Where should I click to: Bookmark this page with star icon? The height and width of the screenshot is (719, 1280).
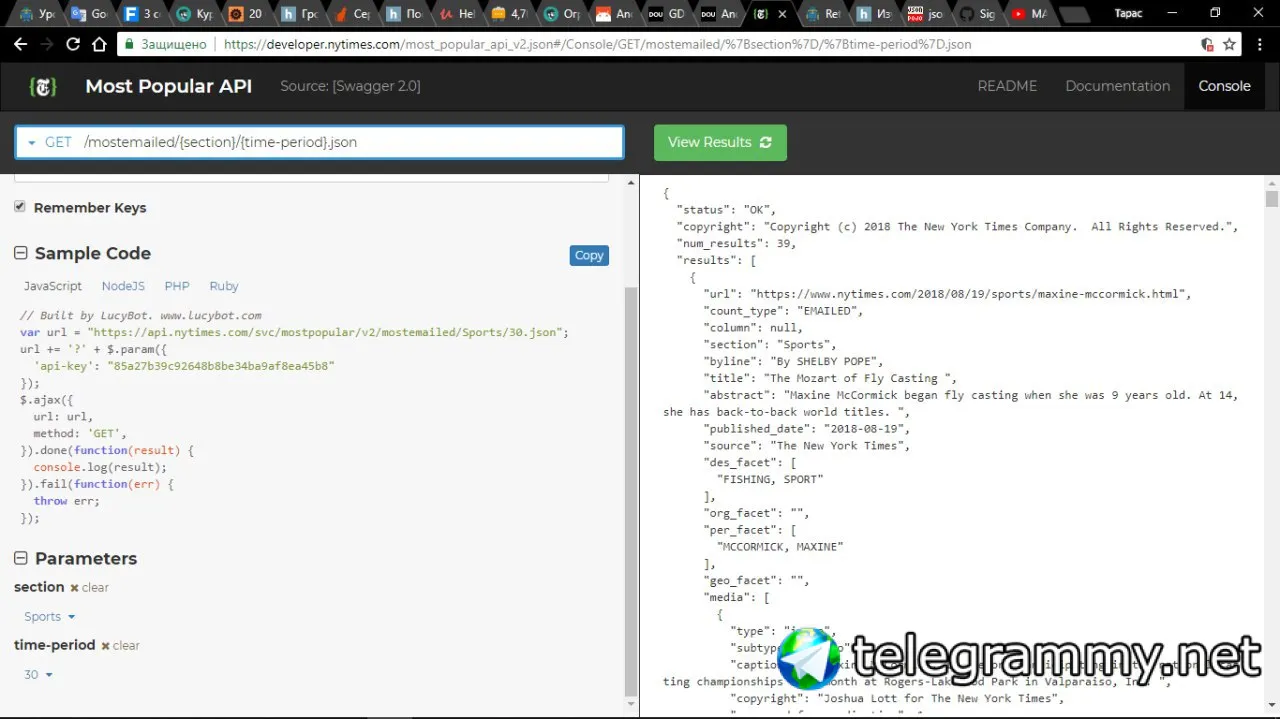pyautogui.click(x=1230, y=44)
